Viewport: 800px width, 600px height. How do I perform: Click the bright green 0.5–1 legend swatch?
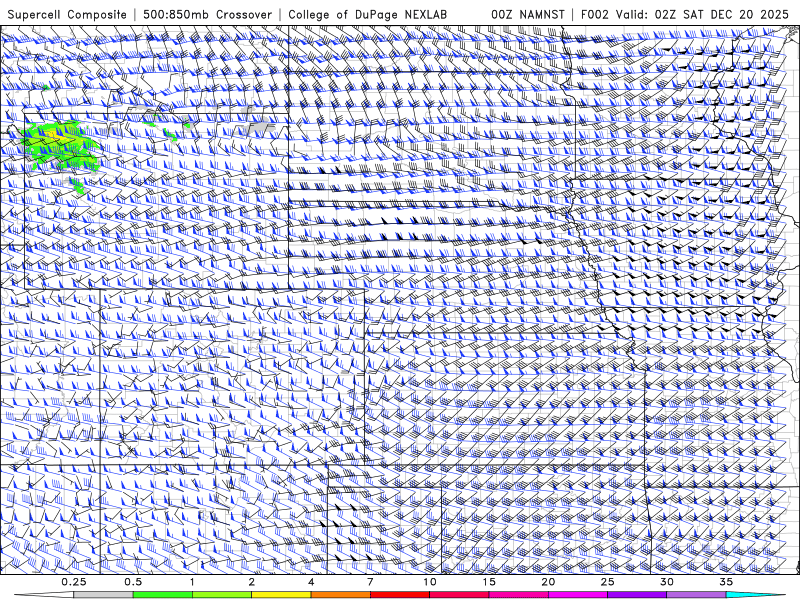pyautogui.click(x=162, y=595)
